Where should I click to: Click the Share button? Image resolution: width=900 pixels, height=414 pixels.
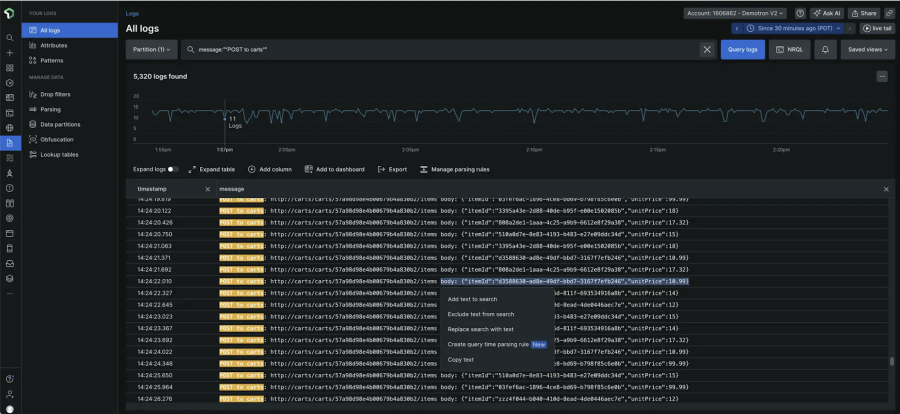pos(864,13)
